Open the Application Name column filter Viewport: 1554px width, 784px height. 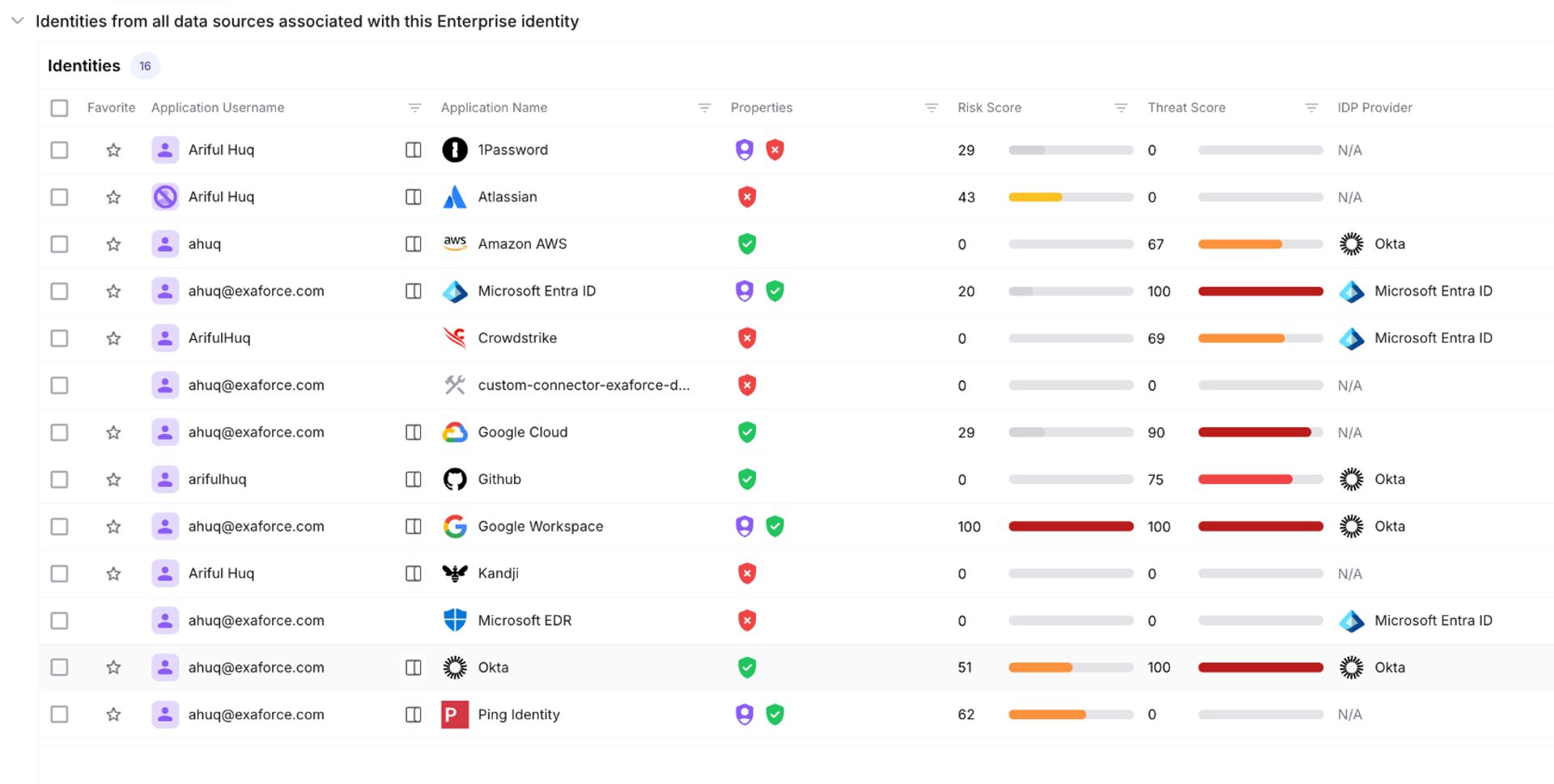[704, 108]
